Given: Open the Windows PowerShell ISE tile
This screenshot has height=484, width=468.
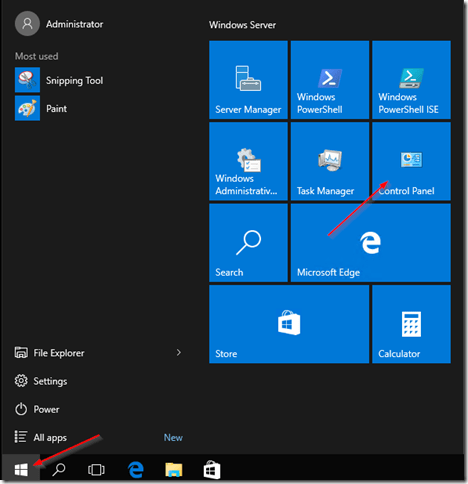Looking at the screenshot, I should click(411, 80).
